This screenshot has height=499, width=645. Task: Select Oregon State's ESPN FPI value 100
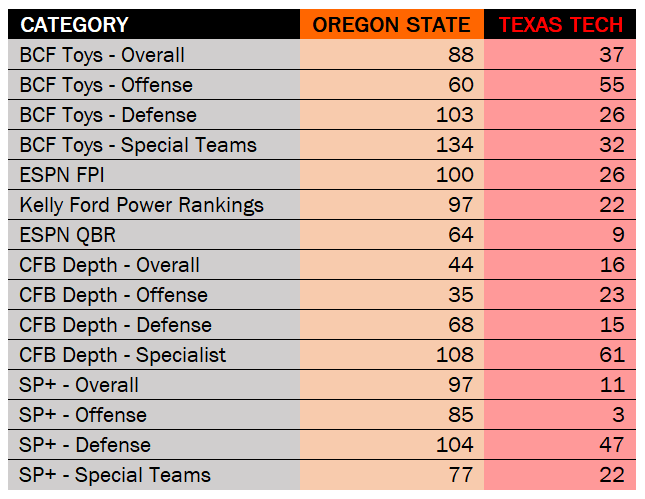coord(455,175)
